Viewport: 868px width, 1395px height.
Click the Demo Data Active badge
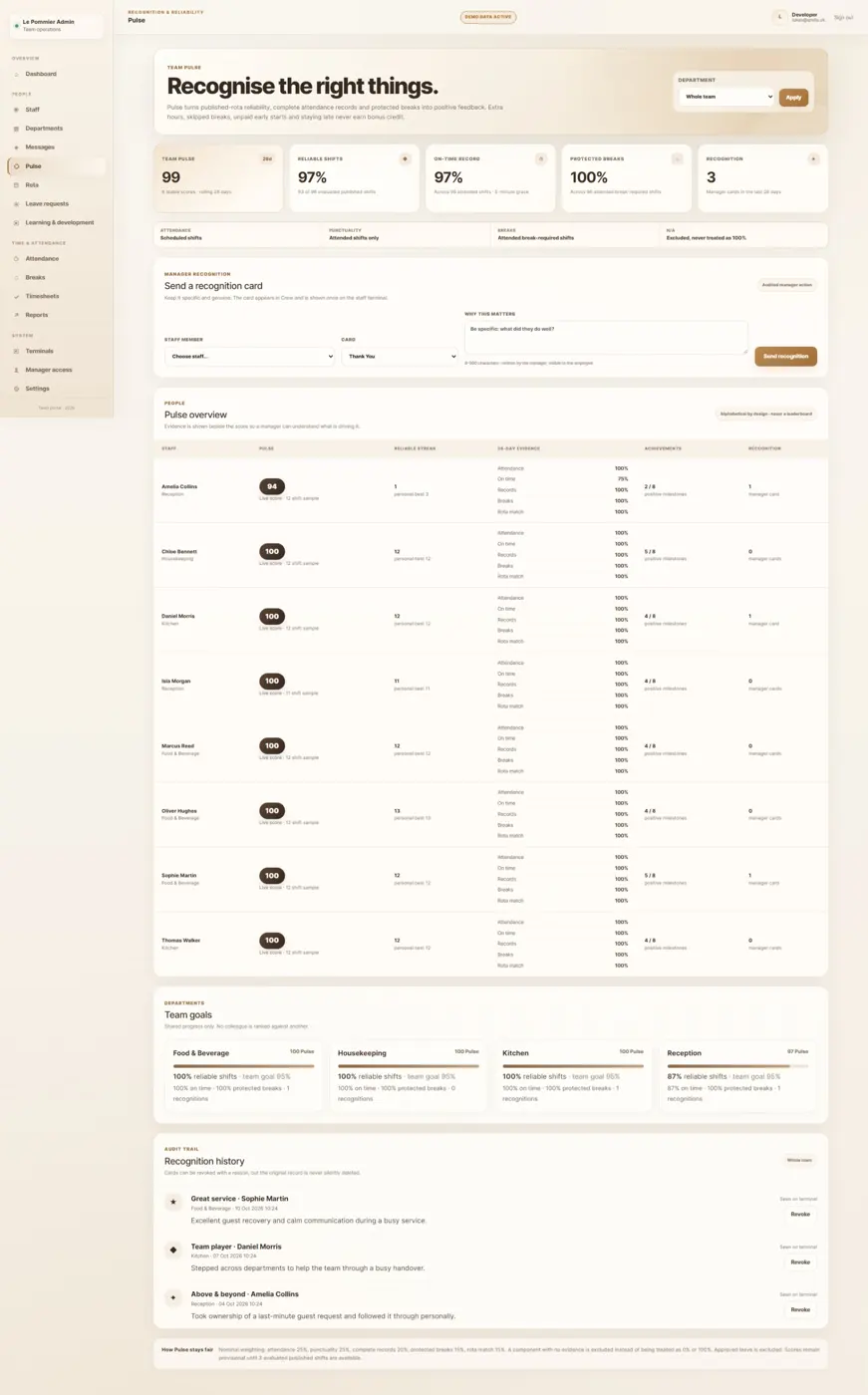pos(488,17)
